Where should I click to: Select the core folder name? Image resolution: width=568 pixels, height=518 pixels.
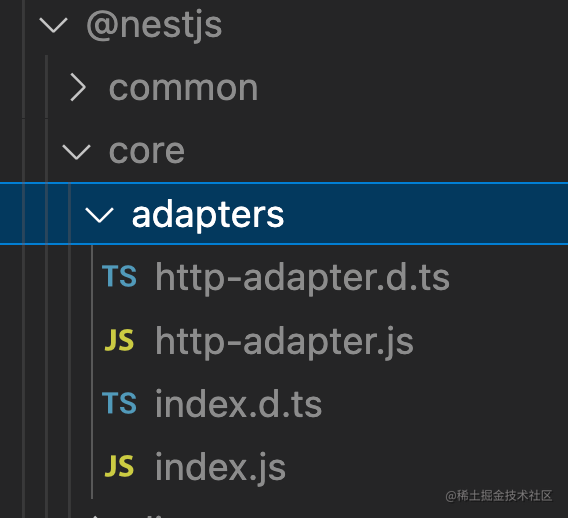[147, 151]
